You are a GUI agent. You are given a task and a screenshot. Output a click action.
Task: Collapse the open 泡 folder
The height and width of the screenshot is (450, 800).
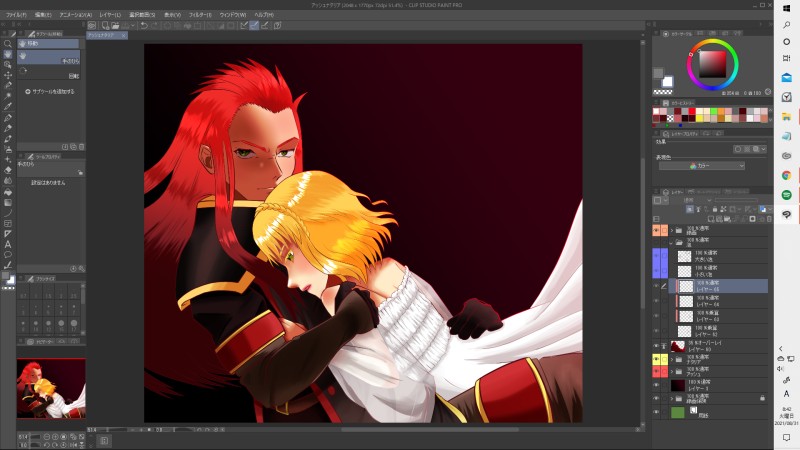tap(672, 243)
